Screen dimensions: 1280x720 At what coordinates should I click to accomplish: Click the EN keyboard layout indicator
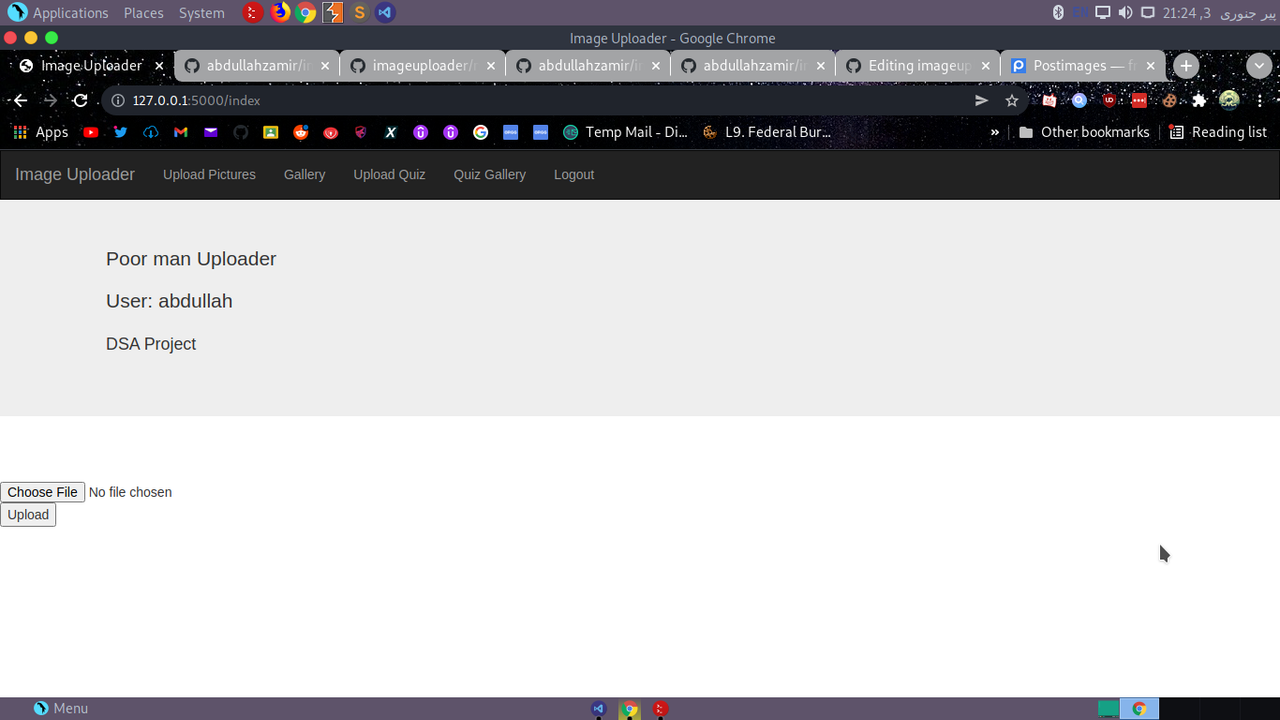[1080, 12]
